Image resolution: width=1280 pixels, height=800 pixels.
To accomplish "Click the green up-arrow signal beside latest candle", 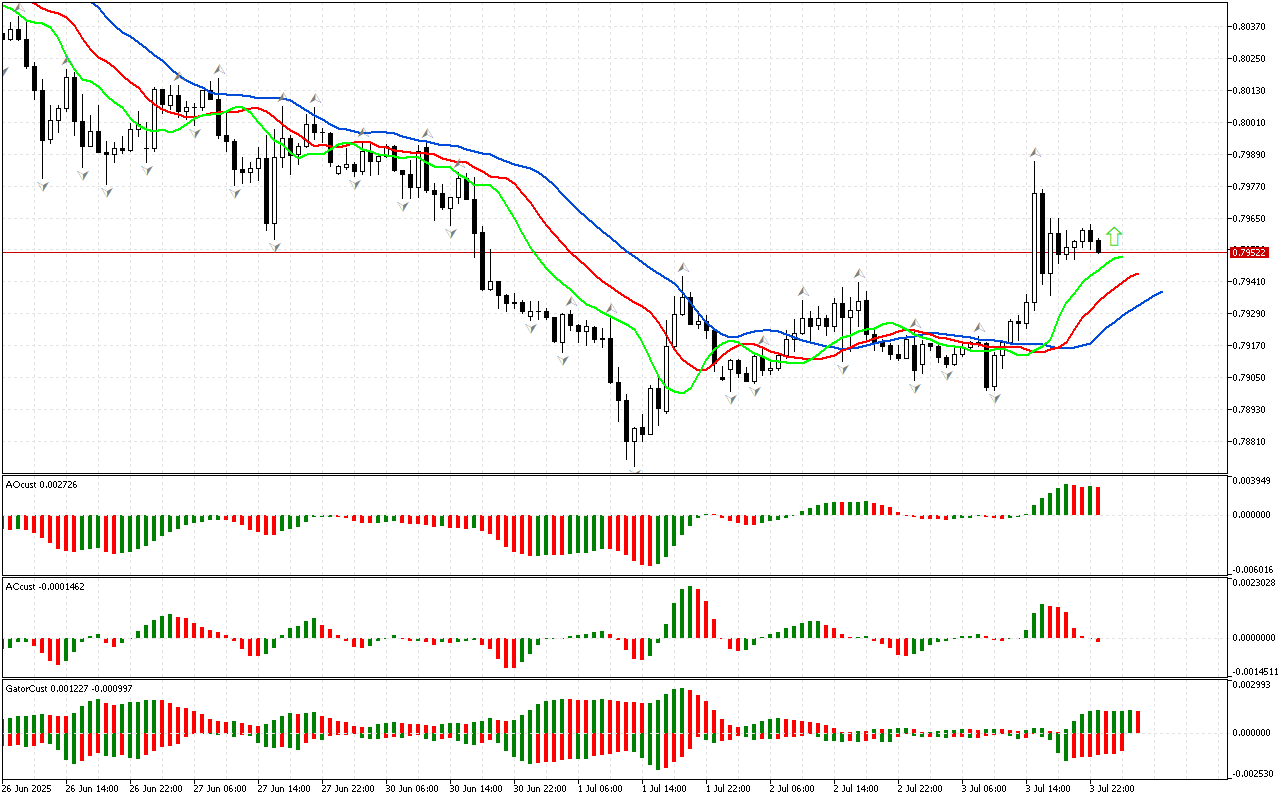I will (1114, 237).
